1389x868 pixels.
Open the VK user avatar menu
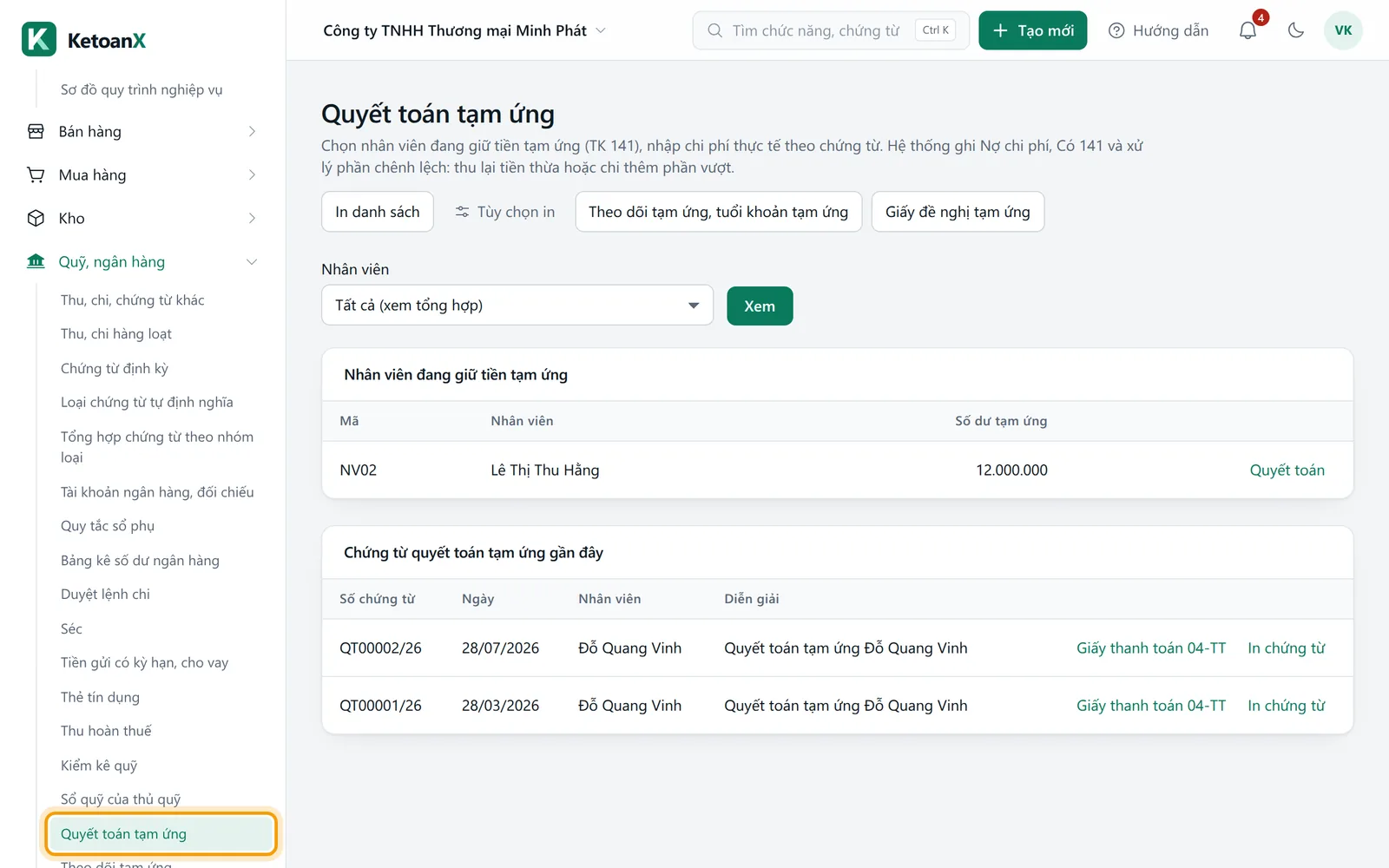pos(1343,30)
